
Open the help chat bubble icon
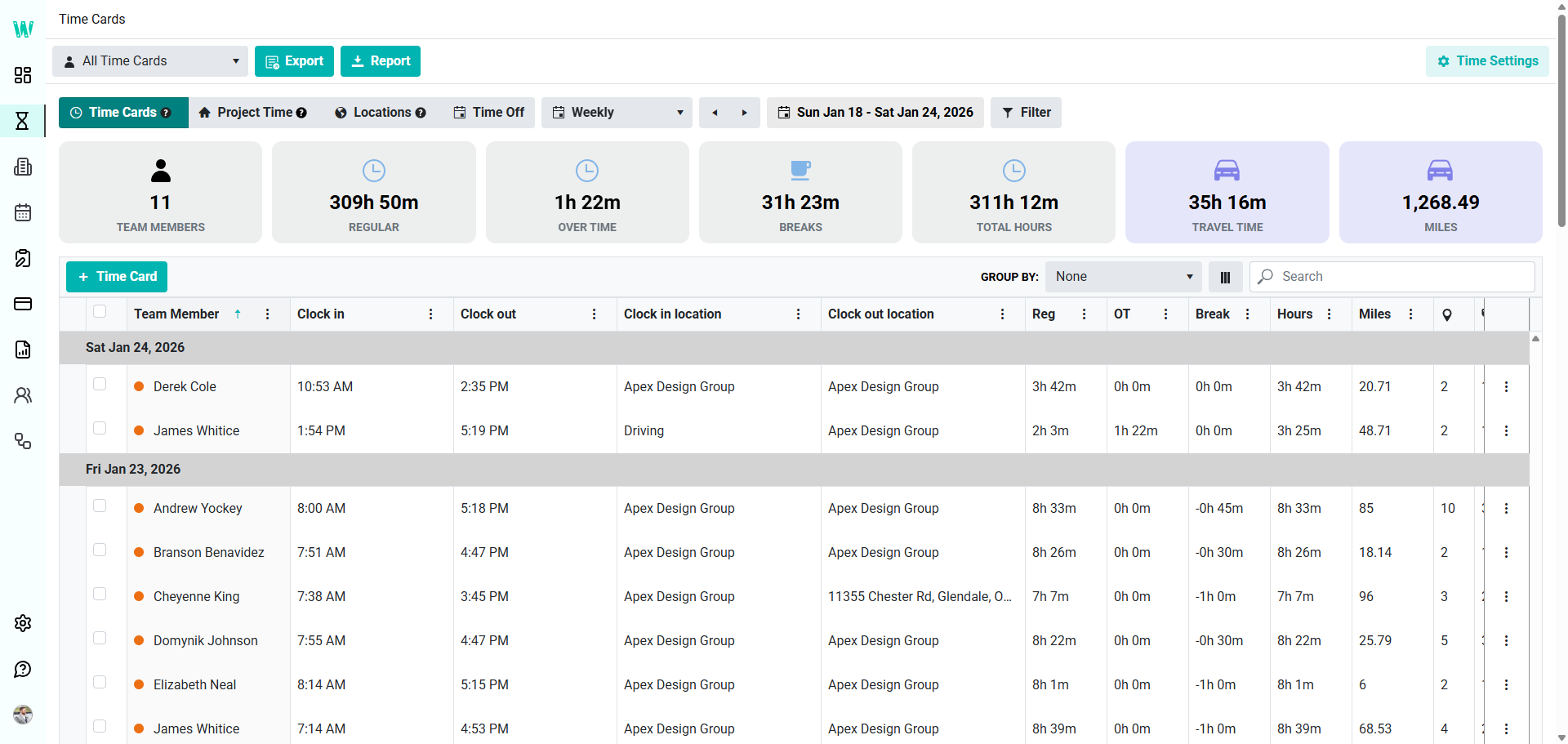coord(23,670)
